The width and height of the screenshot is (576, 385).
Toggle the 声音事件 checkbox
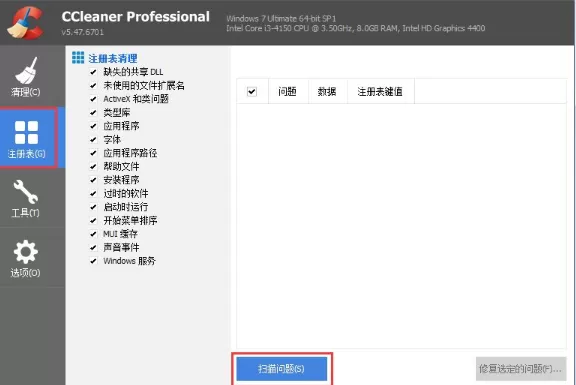[93, 247]
